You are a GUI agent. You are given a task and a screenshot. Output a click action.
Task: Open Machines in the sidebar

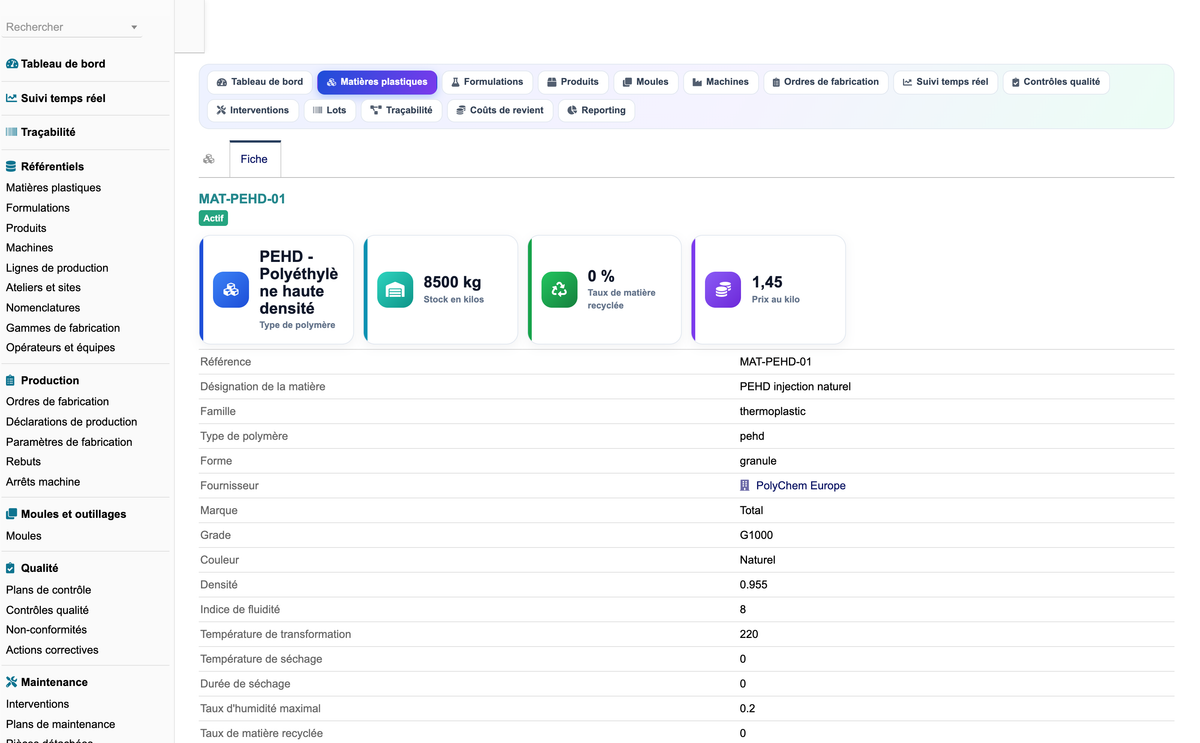click(30, 248)
